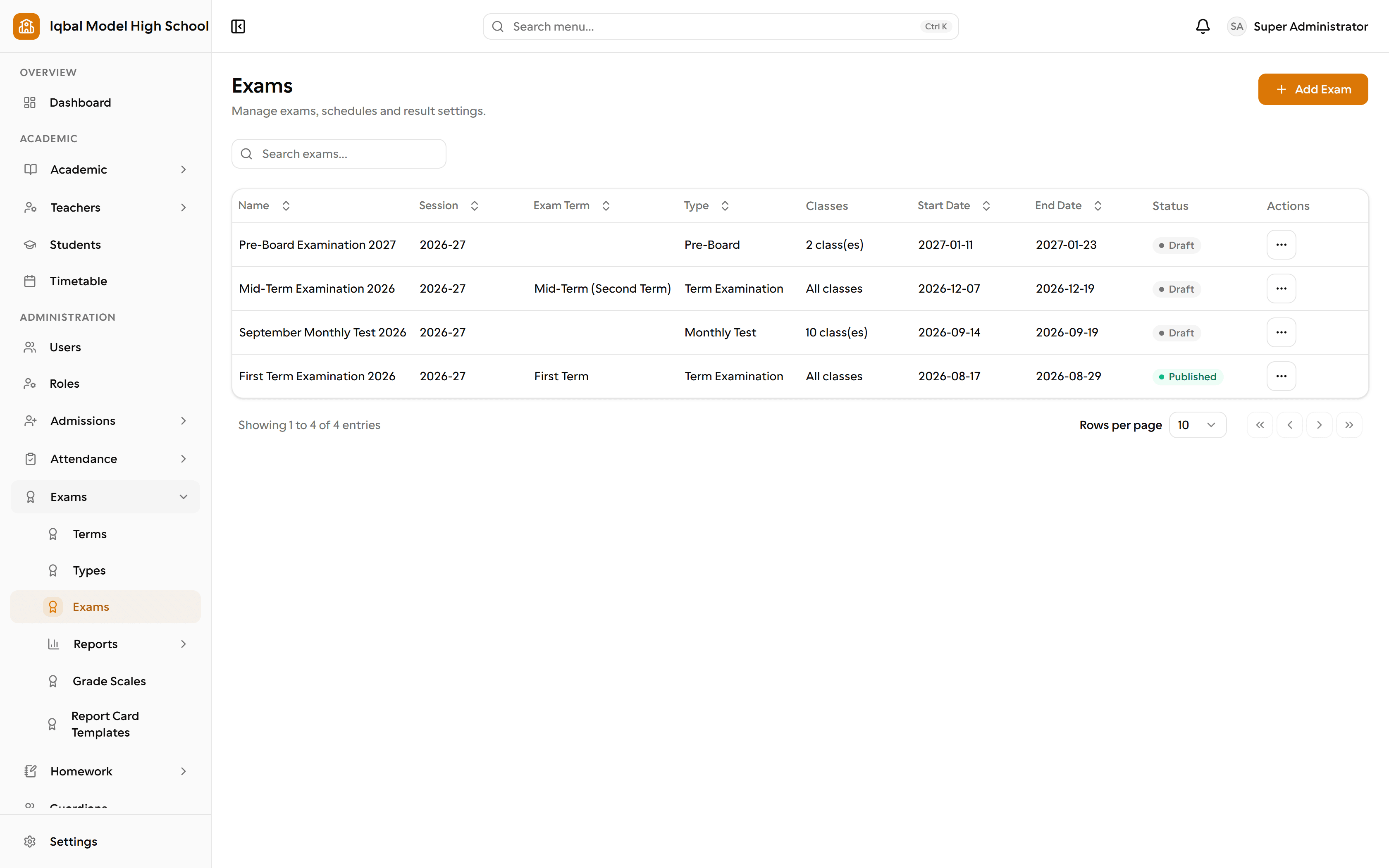Open the Rows per page dropdown

pos(1197,425)
